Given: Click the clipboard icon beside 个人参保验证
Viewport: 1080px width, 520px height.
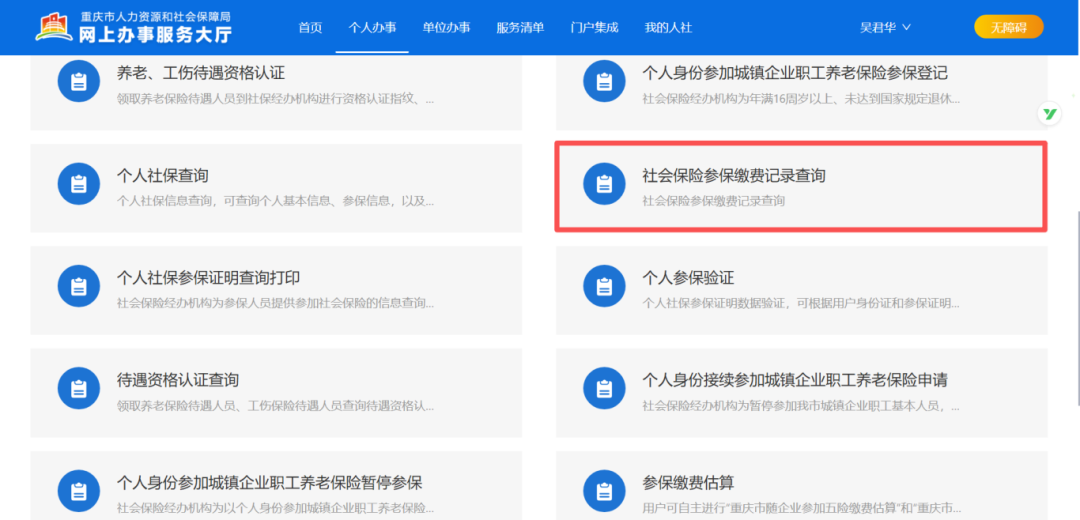Looking at the screenshot, I should coord(604,286).
